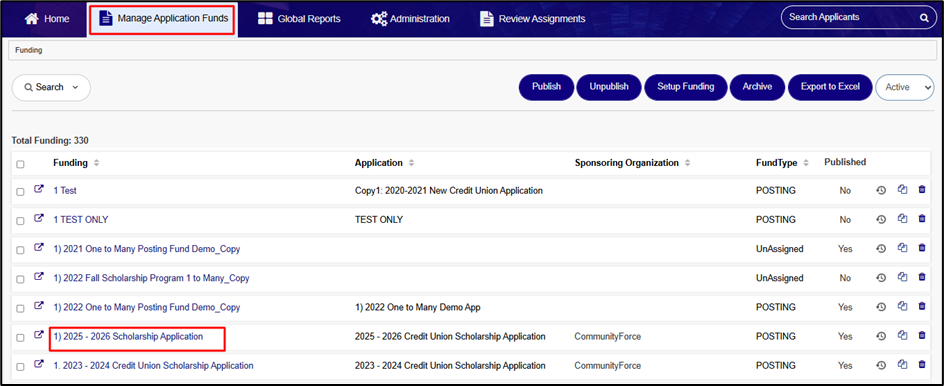Check the box for 1 TEST ONLY row

tap(20, 221)
